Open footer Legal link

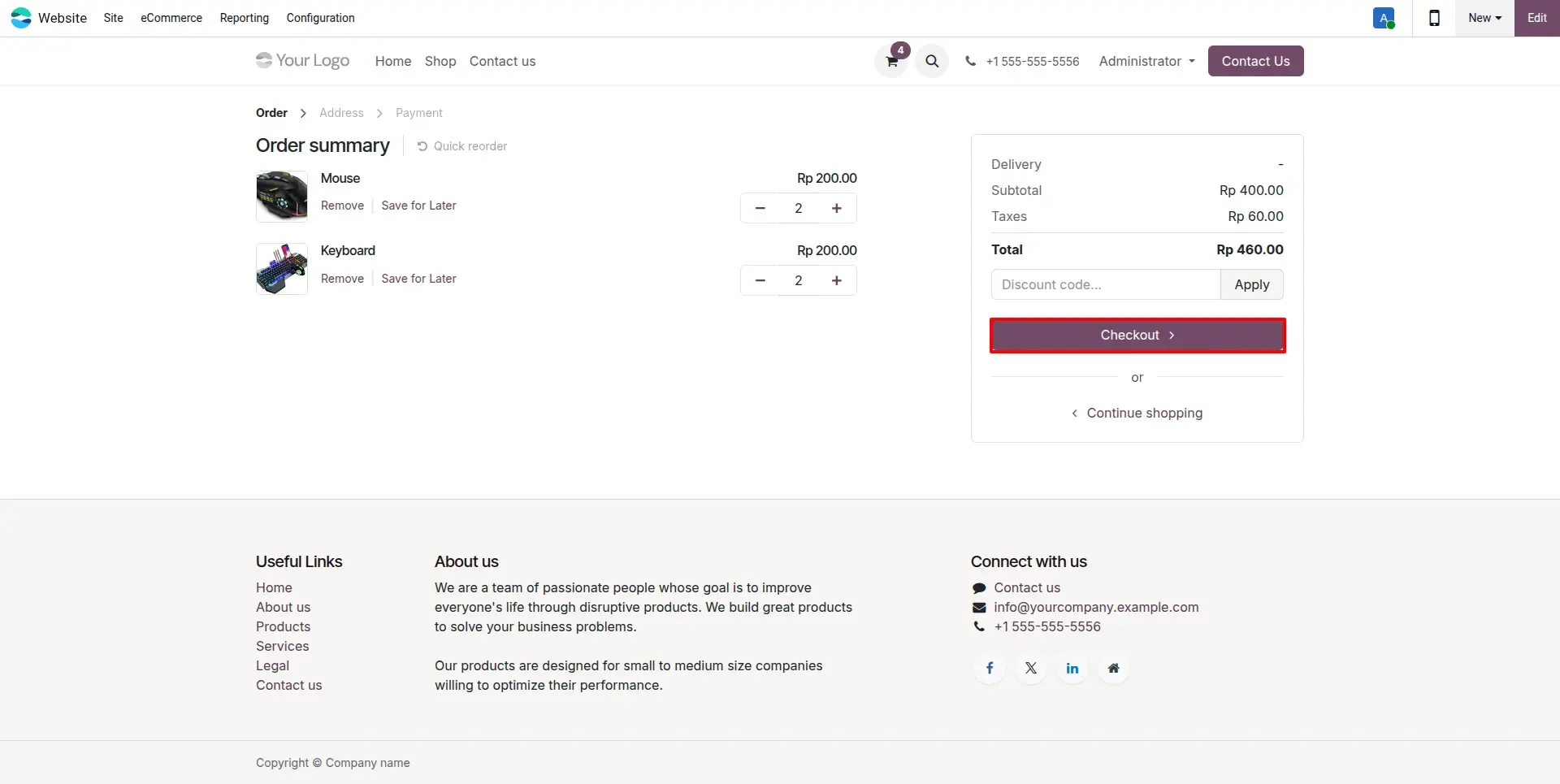[272, 665]
